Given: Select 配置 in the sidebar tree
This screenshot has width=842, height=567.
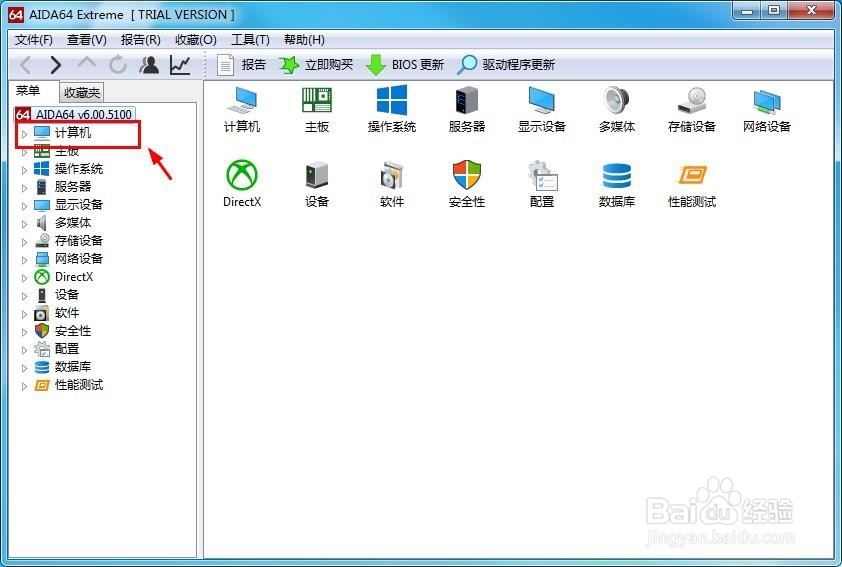Looking at the screenshot, I should [57, 349].
